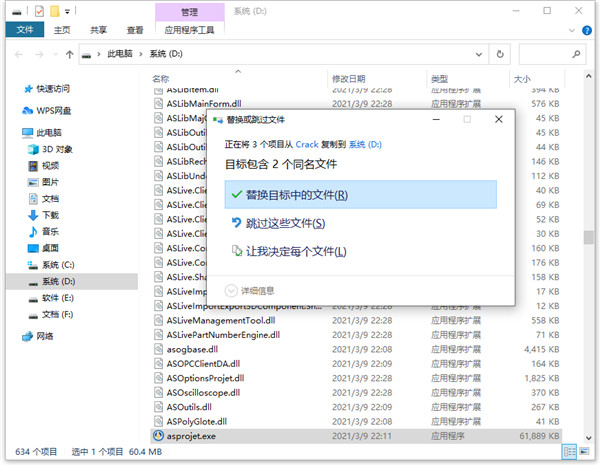Open 音乐 music note icon
This screenshot has height=465, width=600.
tap(33, 232)
